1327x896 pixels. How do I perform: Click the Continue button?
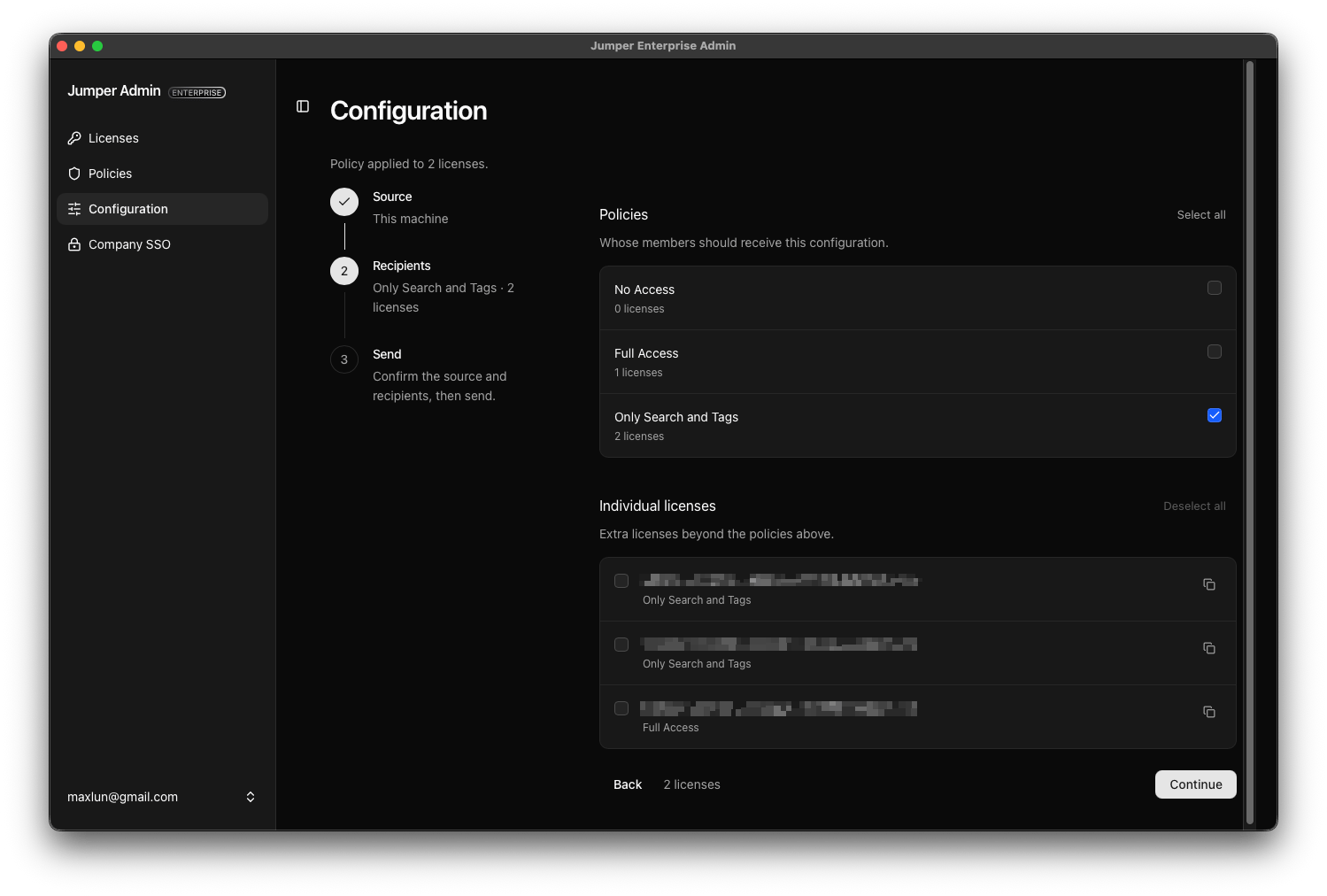click(1196, 784)
